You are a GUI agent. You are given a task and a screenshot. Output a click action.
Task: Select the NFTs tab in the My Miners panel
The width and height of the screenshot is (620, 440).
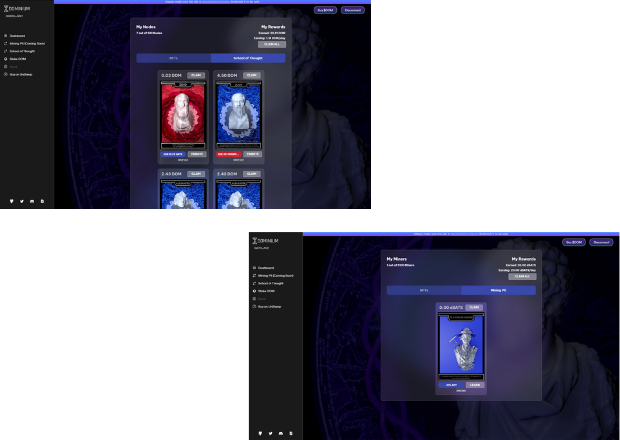point(424,290)
